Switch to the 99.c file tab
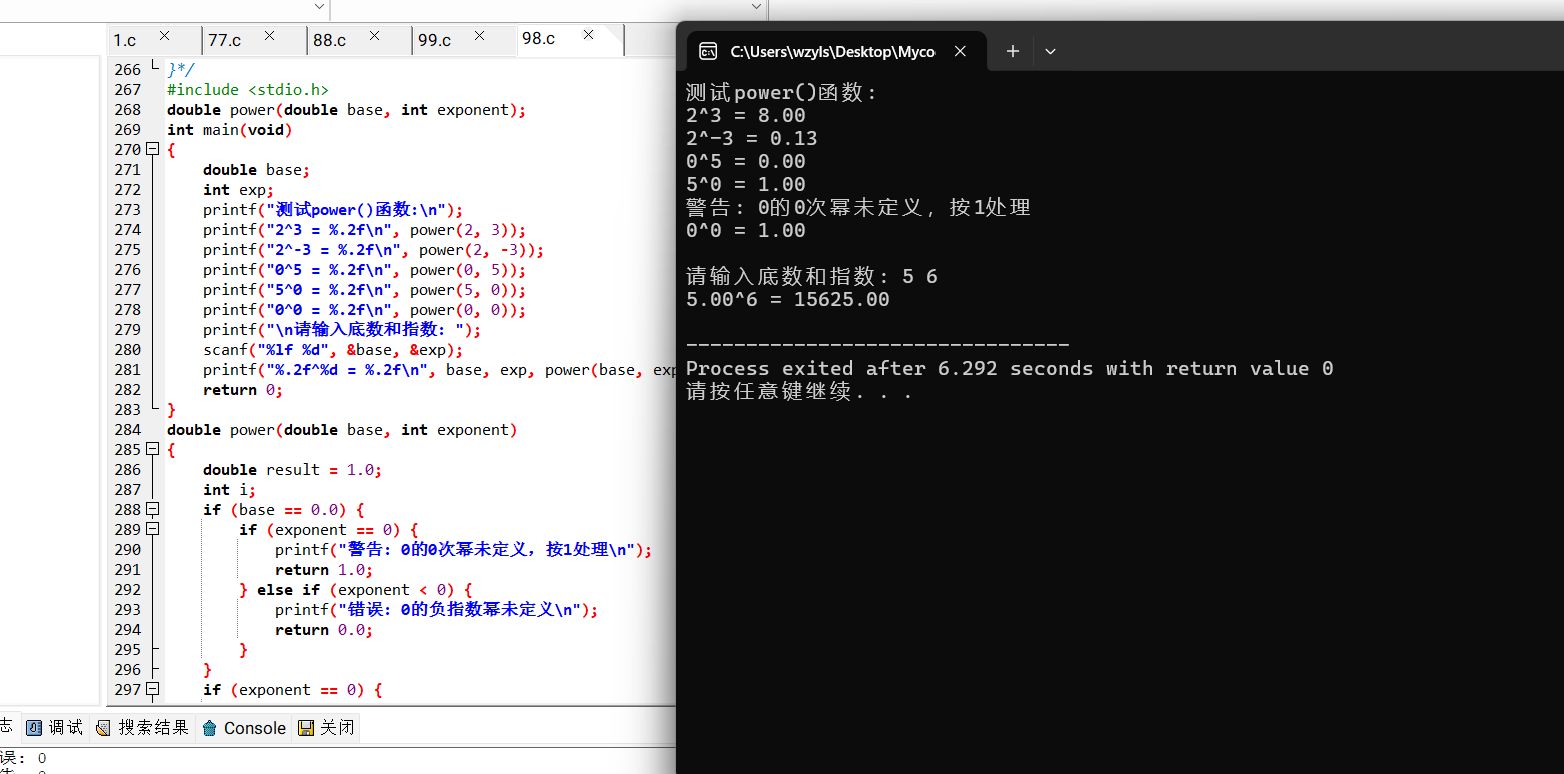The height and width of the screenshot is (774, 1564). pyautogui.click(x=434, y=40)
